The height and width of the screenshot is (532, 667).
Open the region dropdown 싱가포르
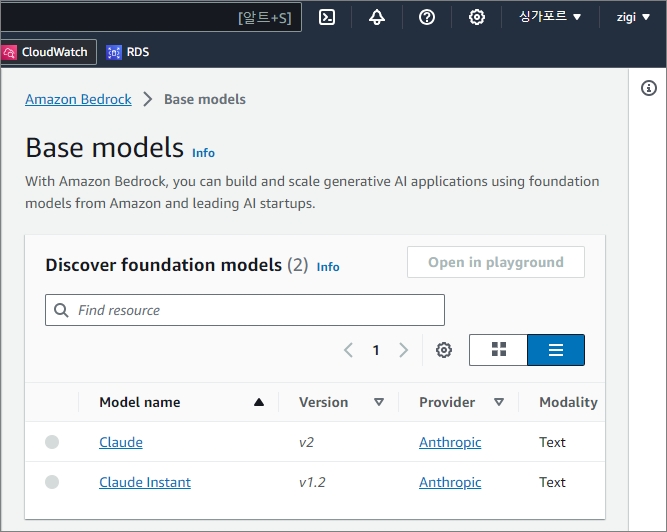coord(550,17)
